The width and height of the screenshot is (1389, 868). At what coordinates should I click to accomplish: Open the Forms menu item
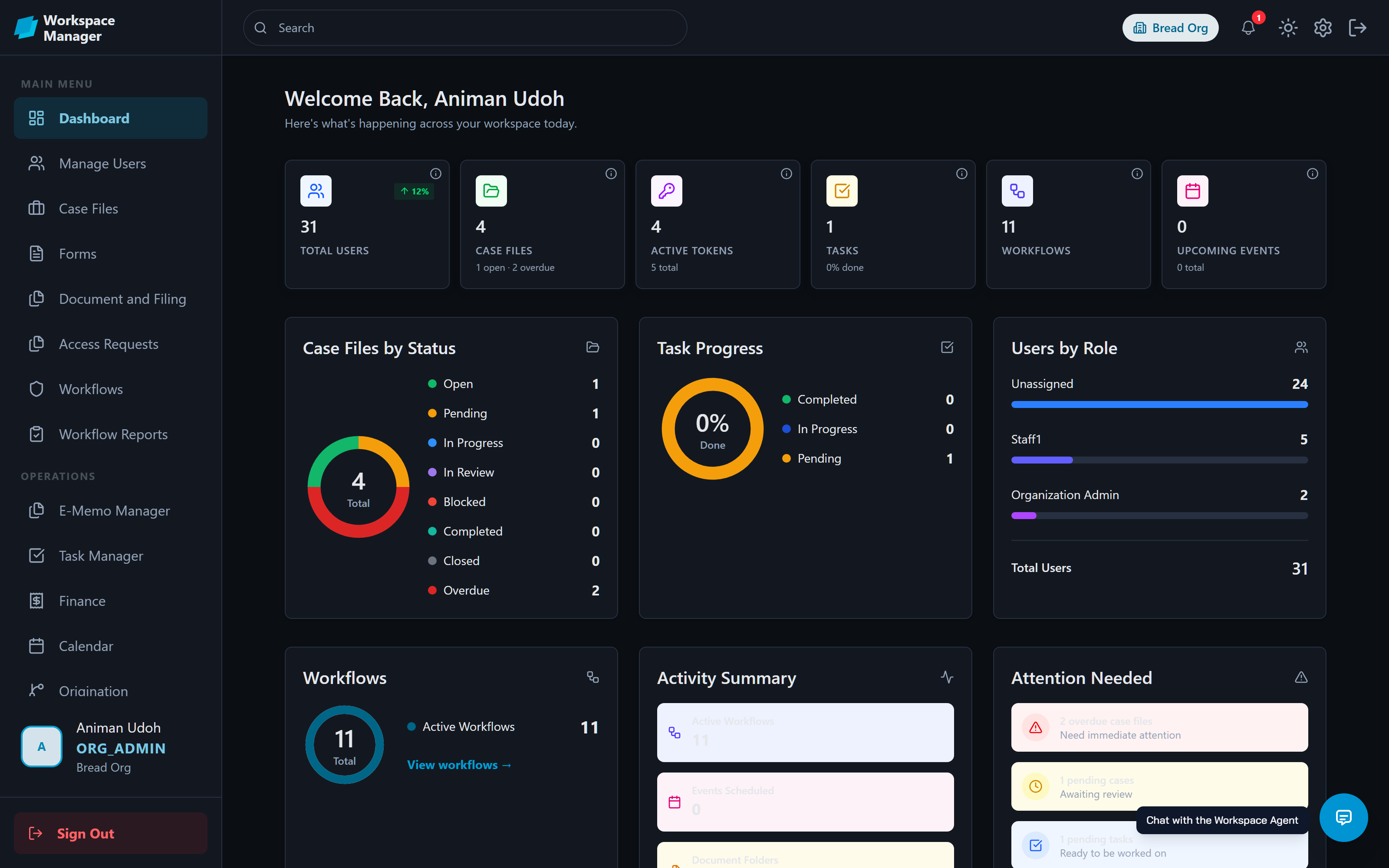(110, 254)
